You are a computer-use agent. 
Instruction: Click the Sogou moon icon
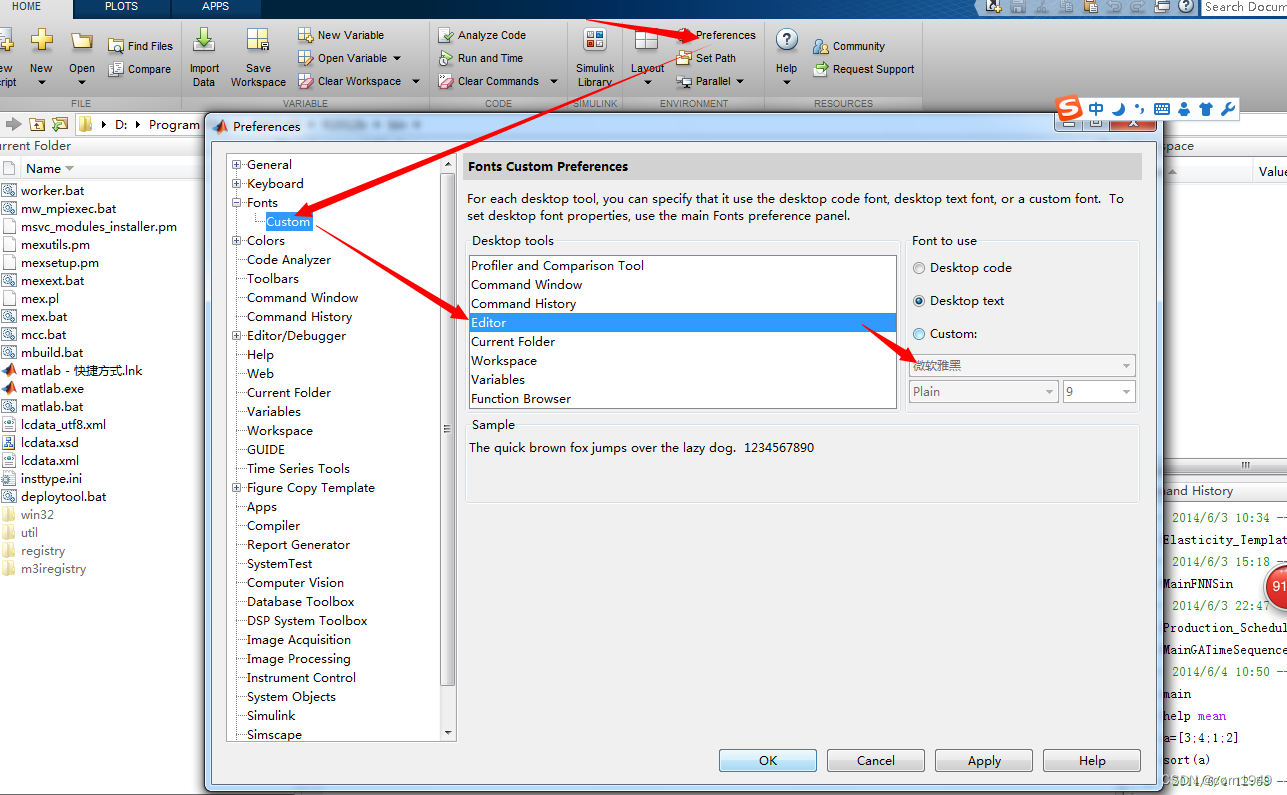click(x=1119, y=109)
